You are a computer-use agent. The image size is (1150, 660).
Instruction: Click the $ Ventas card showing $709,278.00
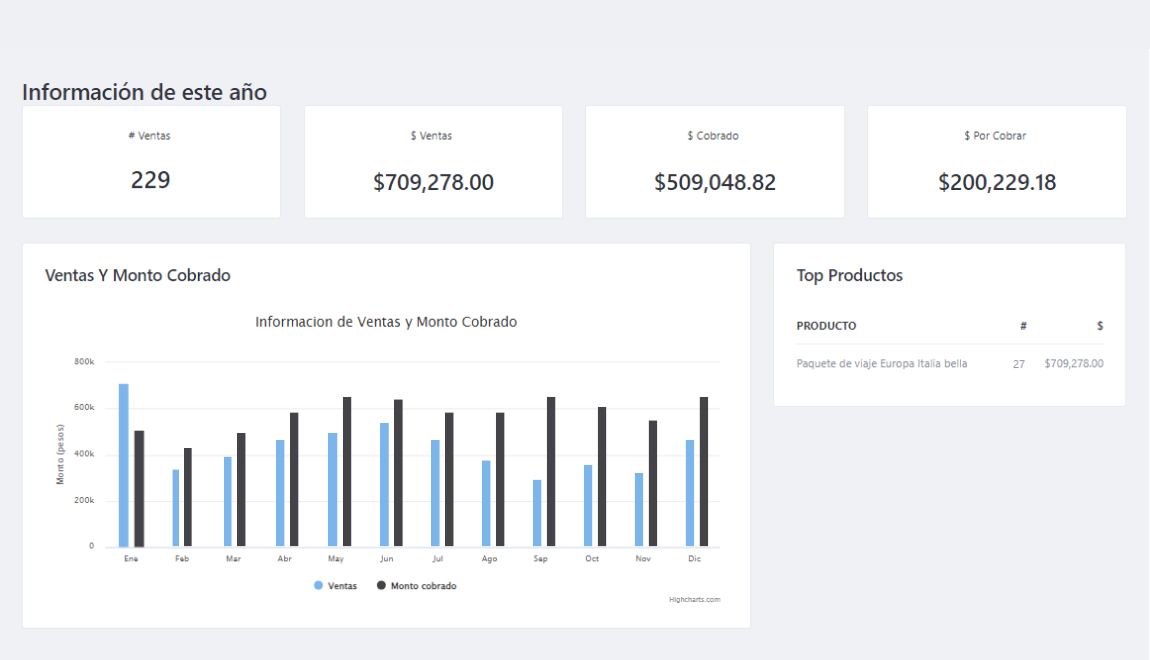433,161
